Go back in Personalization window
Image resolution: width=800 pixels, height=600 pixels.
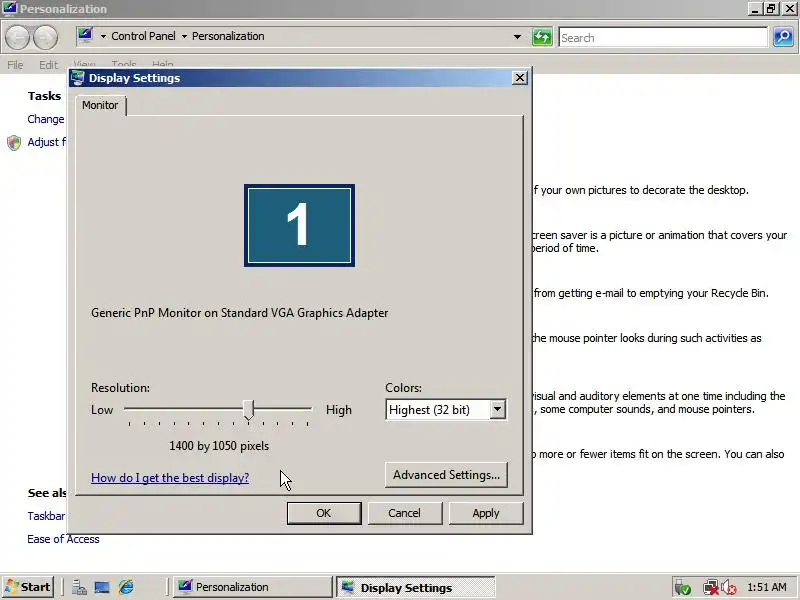point(17,37)
